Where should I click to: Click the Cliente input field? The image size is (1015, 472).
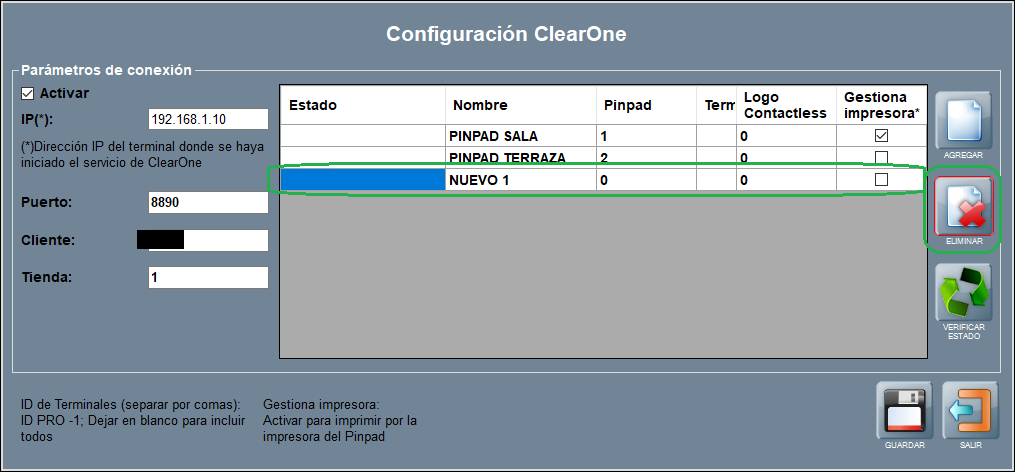tap(208, 240)
